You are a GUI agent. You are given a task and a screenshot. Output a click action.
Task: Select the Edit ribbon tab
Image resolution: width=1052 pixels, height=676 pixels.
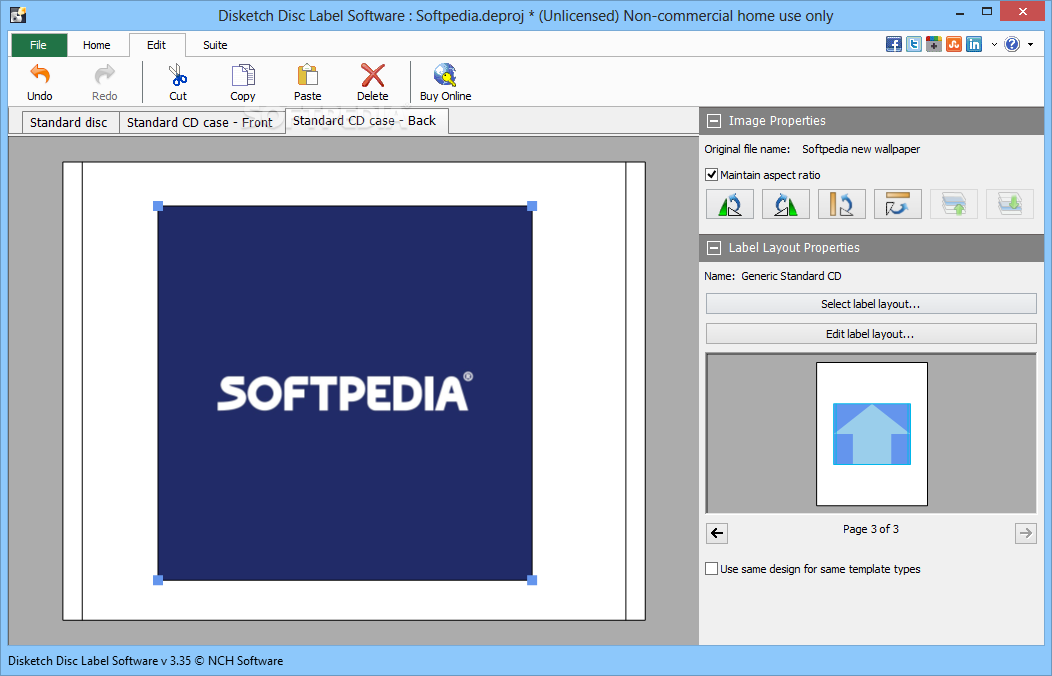pyautogui.click(x=157, y=45)
